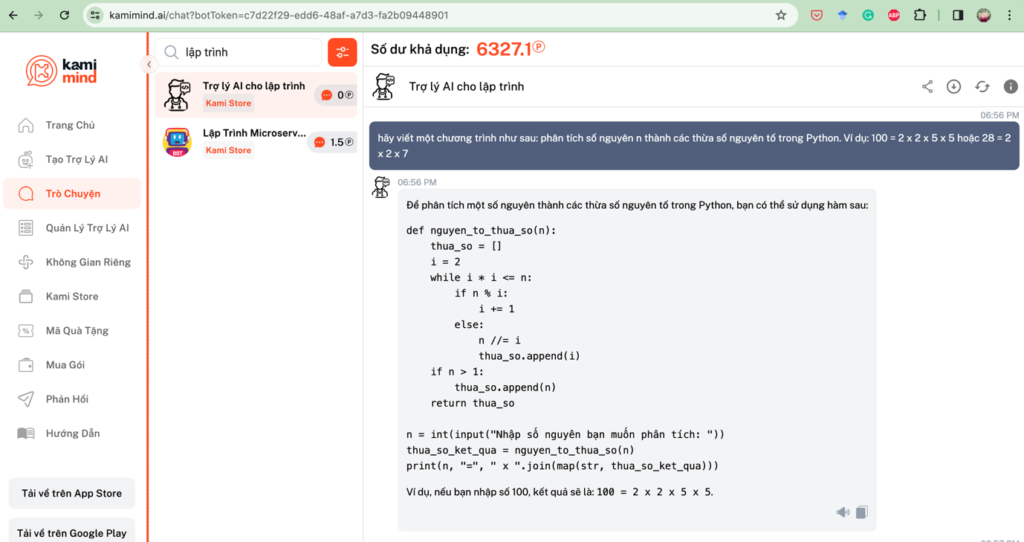Open Chrome profile avatar
Screen dimensions: 1024x542
[984, 15]
